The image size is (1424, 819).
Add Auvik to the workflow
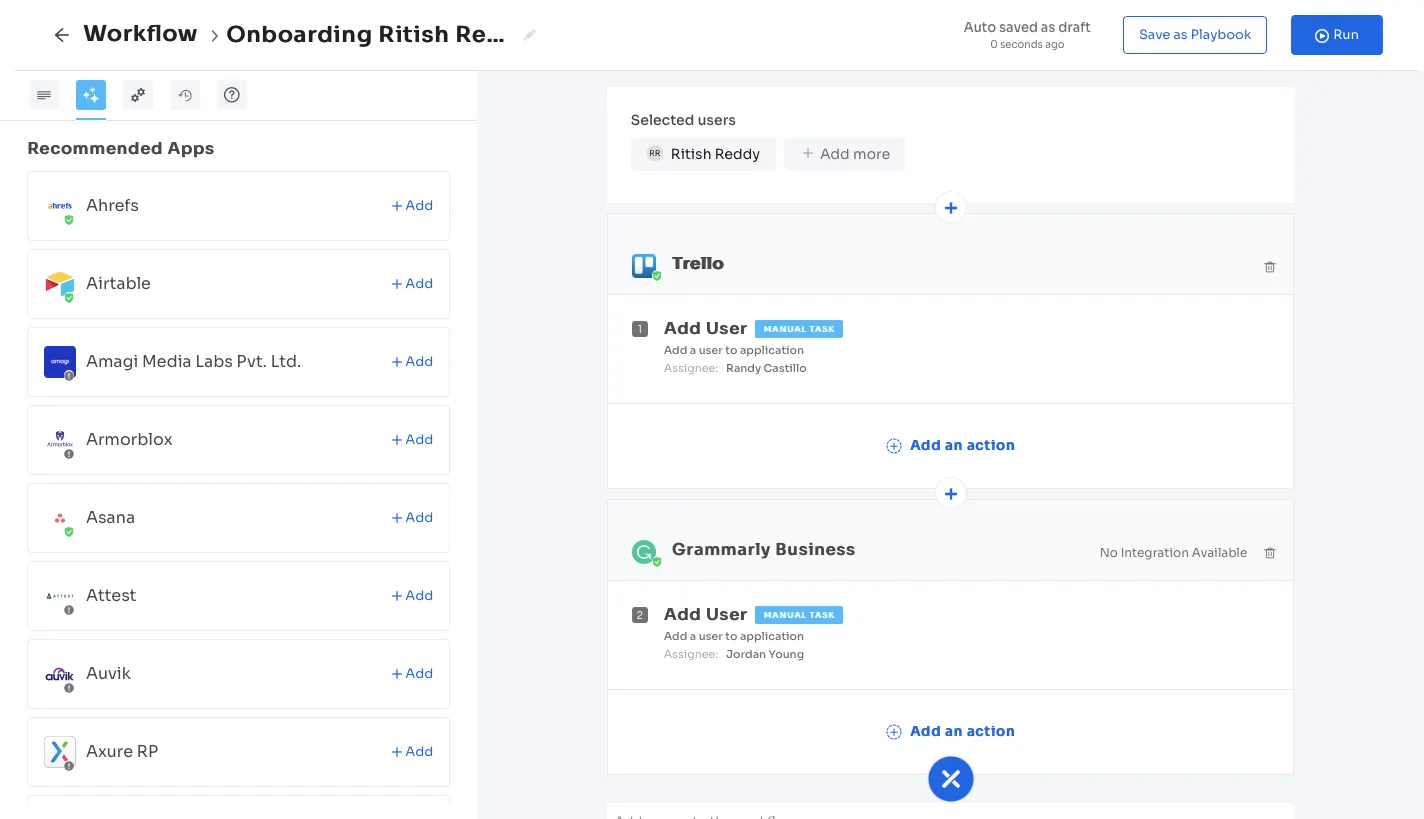pos(412,673)
